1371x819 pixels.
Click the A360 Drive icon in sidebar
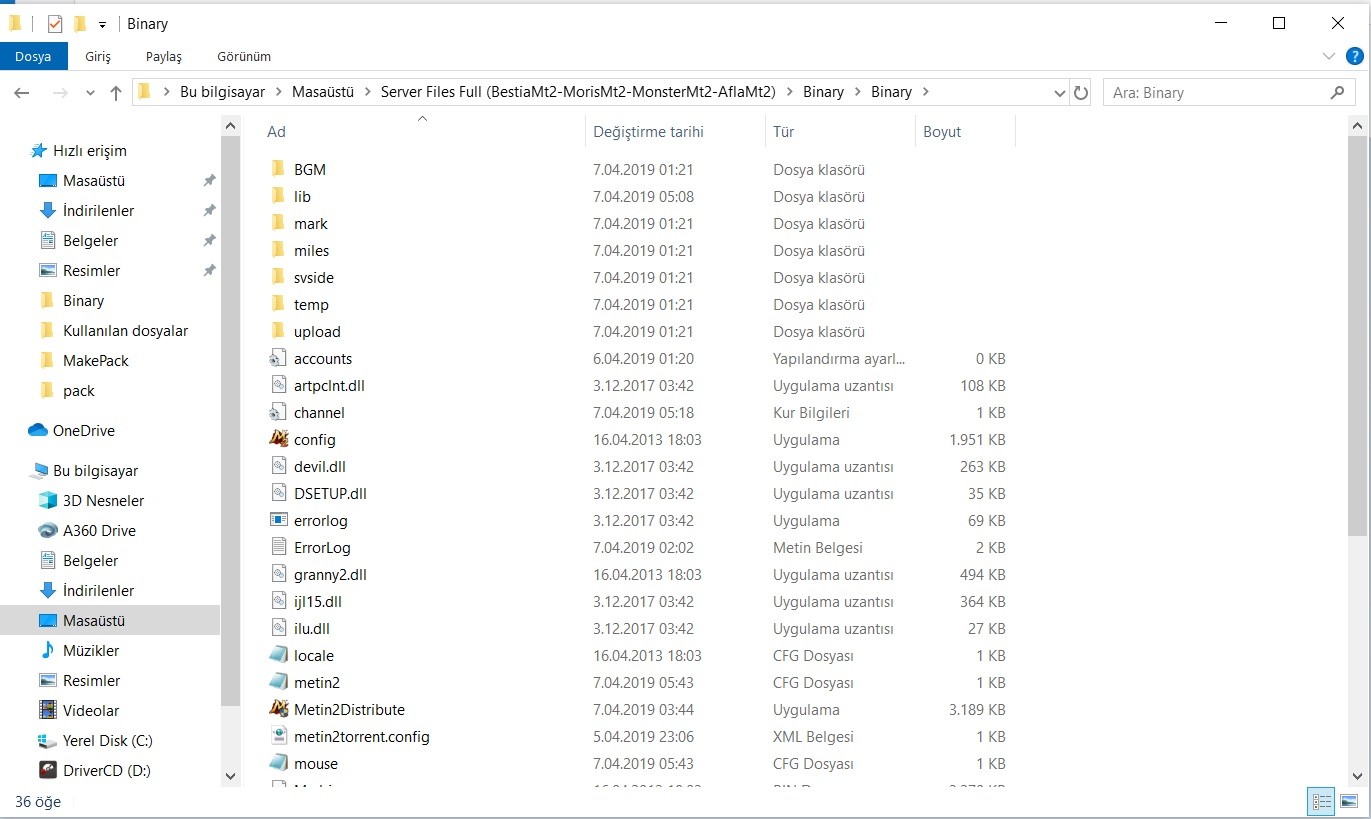(47, 530)
